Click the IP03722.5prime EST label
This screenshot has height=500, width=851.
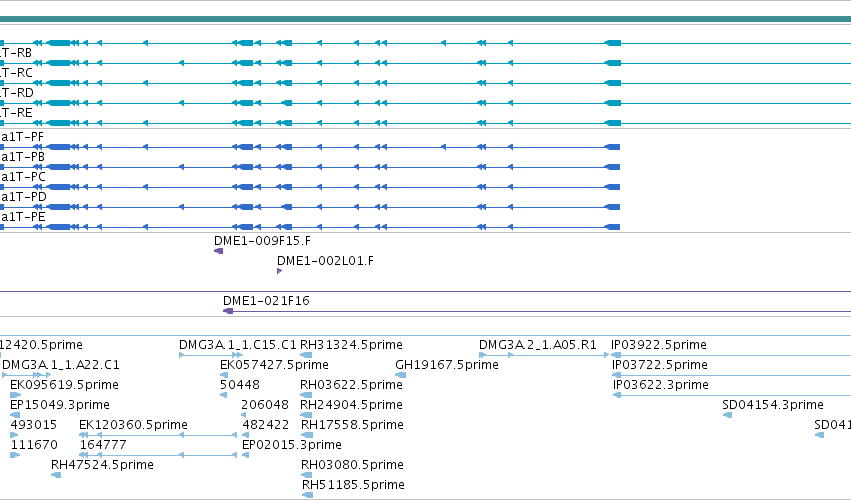[x=659, y=365]
